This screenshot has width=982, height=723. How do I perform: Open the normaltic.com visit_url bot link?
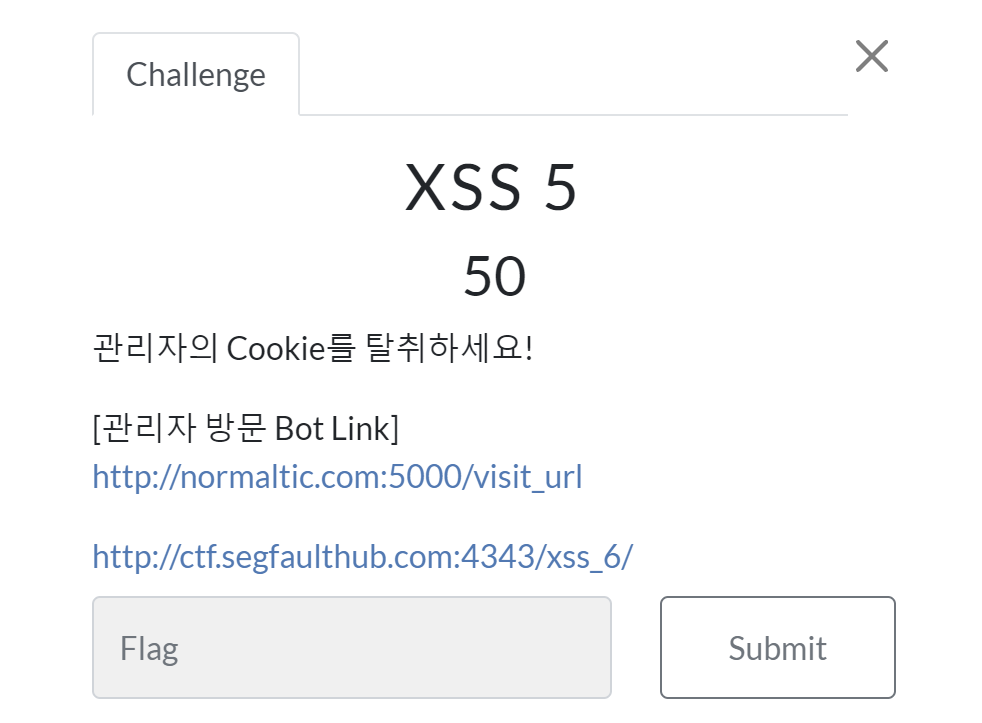(x=337, y=477)
